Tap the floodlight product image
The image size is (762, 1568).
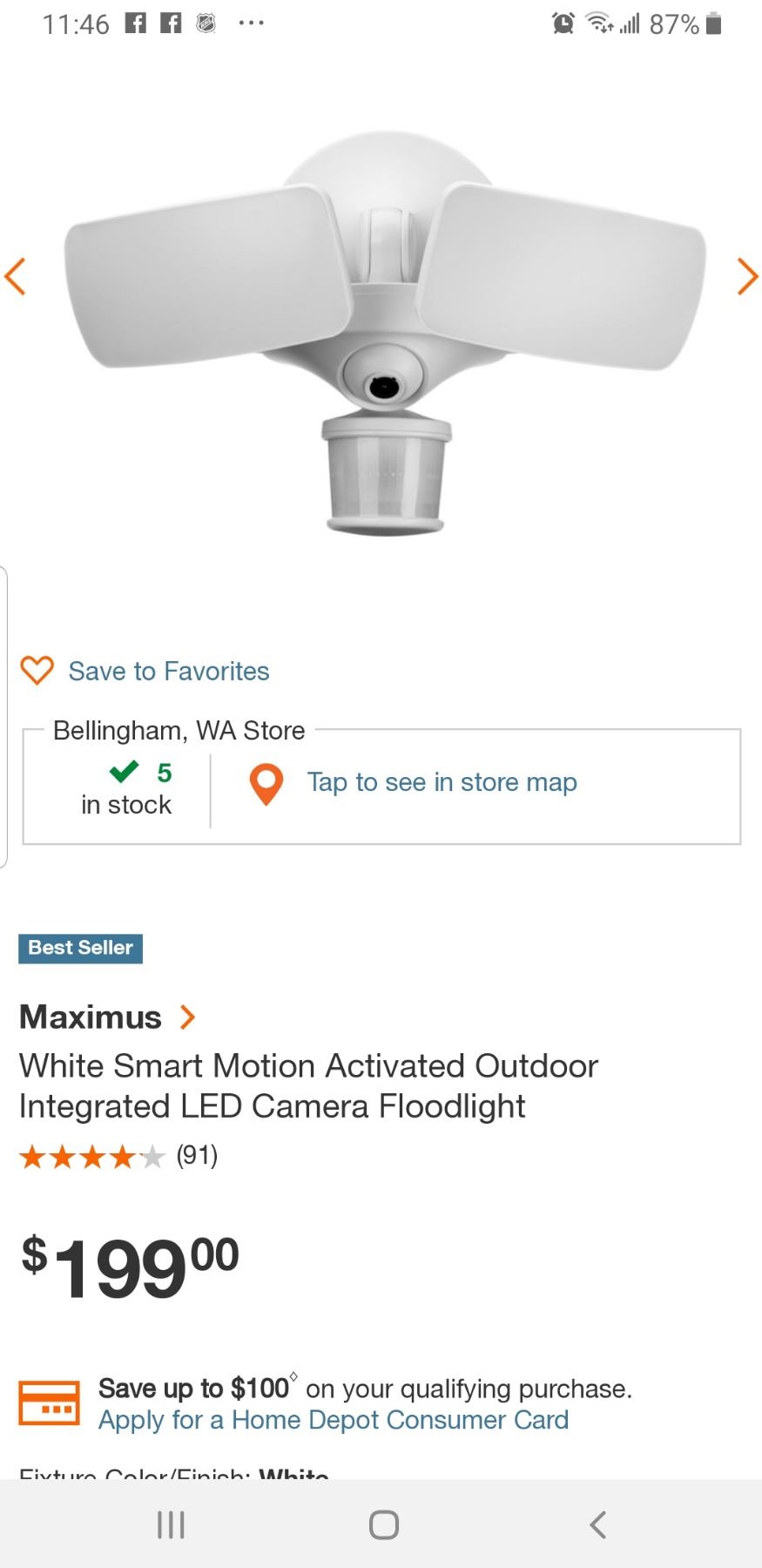click(383, 331)
